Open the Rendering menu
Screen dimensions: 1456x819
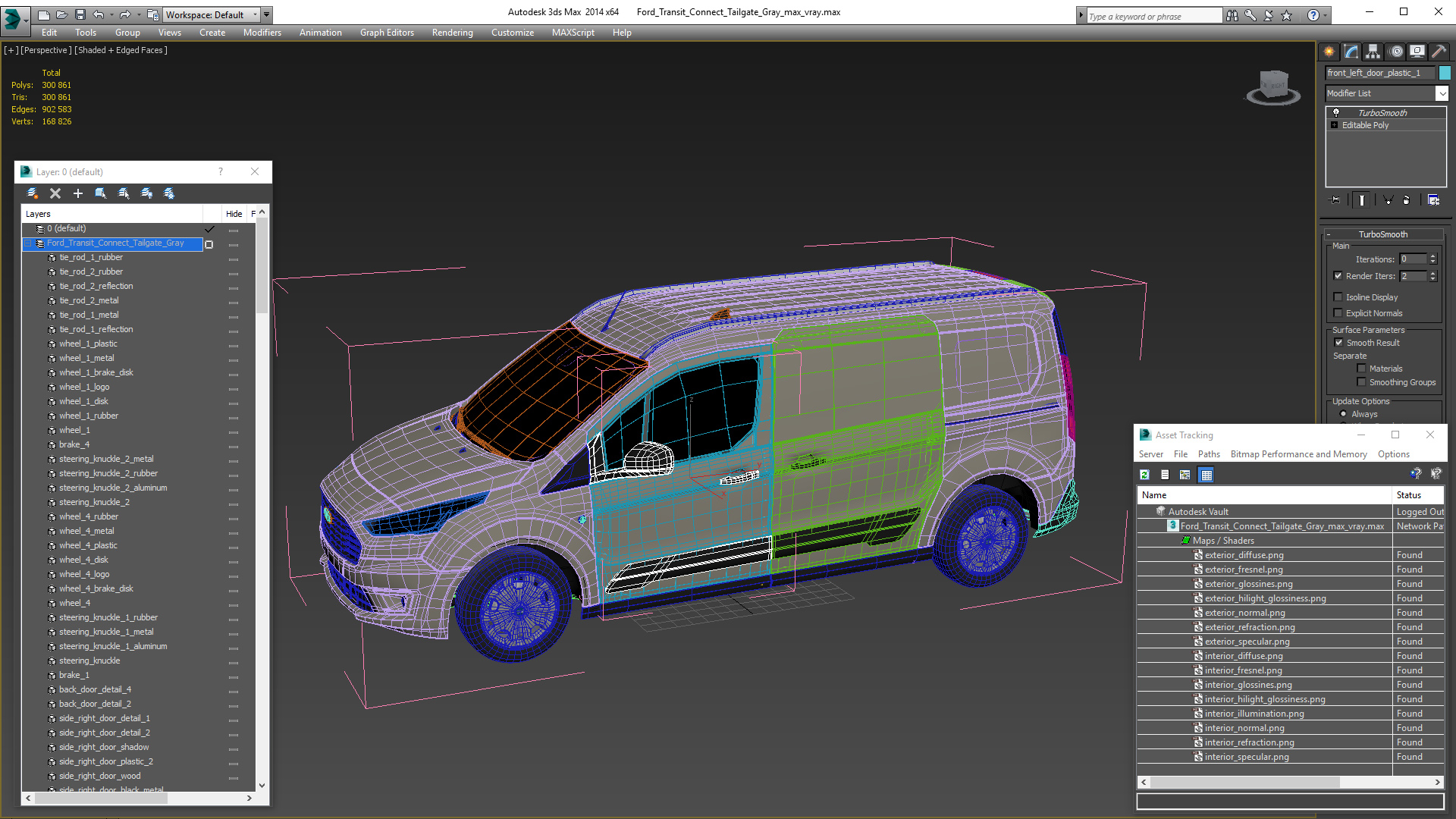click(453, 33)
